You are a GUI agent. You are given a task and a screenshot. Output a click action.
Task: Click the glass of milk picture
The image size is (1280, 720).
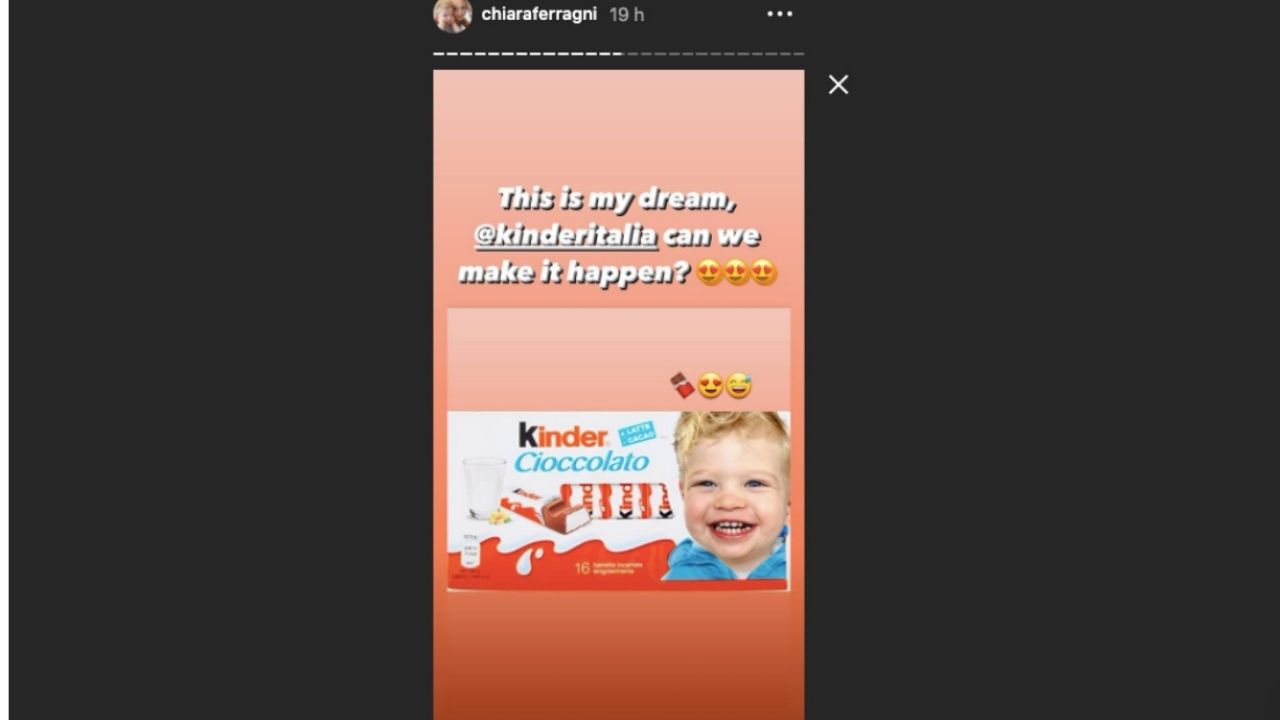pyautogui.click(x=485, y=488)
